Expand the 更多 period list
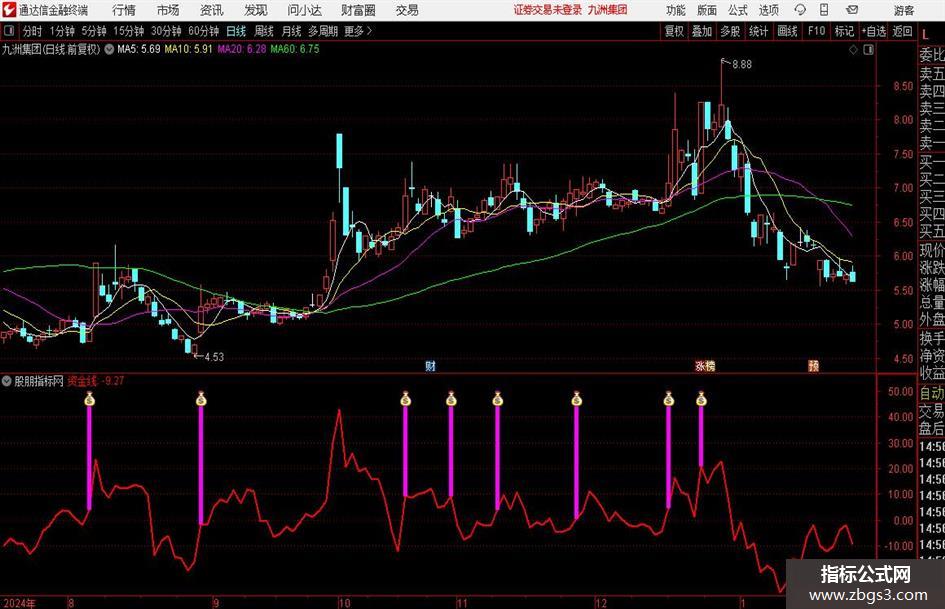The width and height of the screenshot is (945, 609). [x=358, y=31]
